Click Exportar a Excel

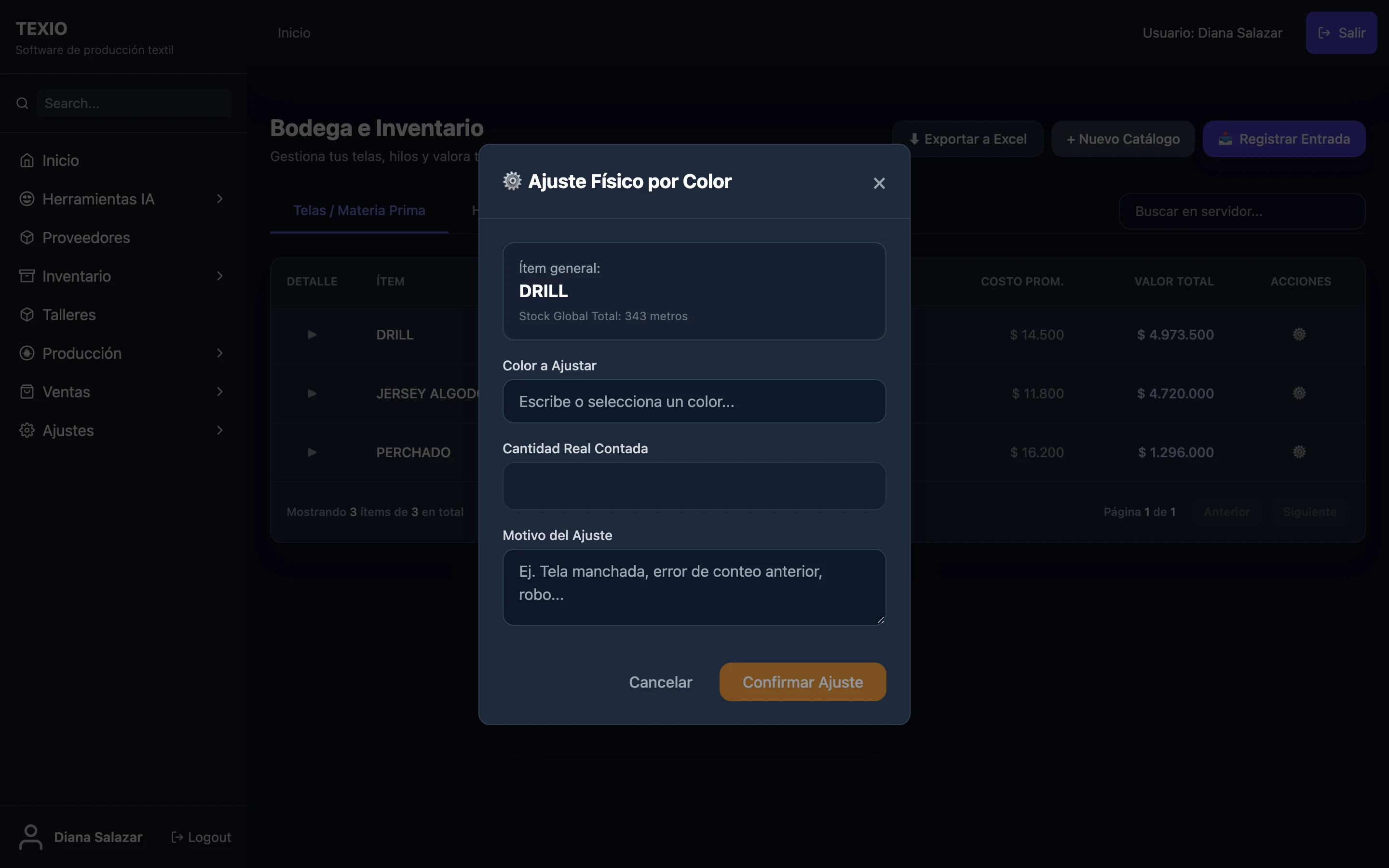(967, 139)
